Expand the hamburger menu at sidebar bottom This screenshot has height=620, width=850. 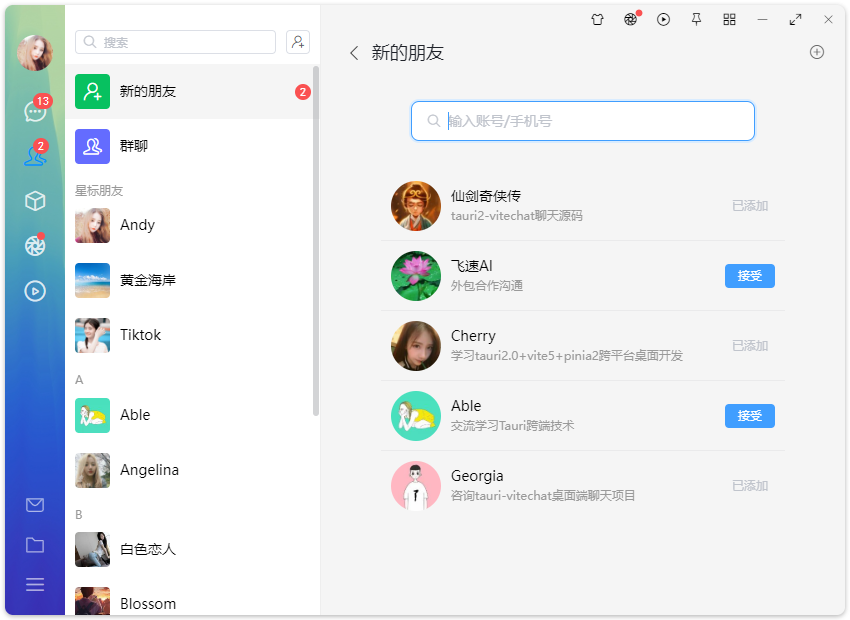click(35, 584)
